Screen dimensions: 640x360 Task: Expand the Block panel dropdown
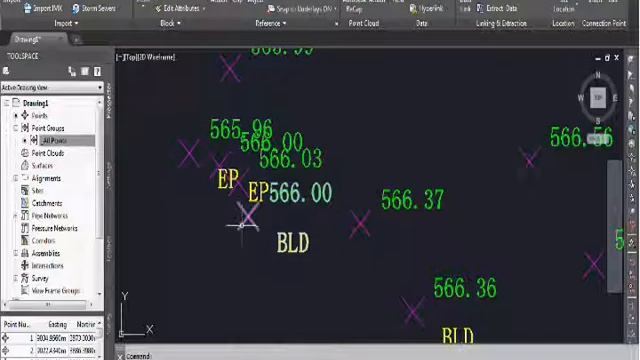pyautogui.click(x=170, y=23)
